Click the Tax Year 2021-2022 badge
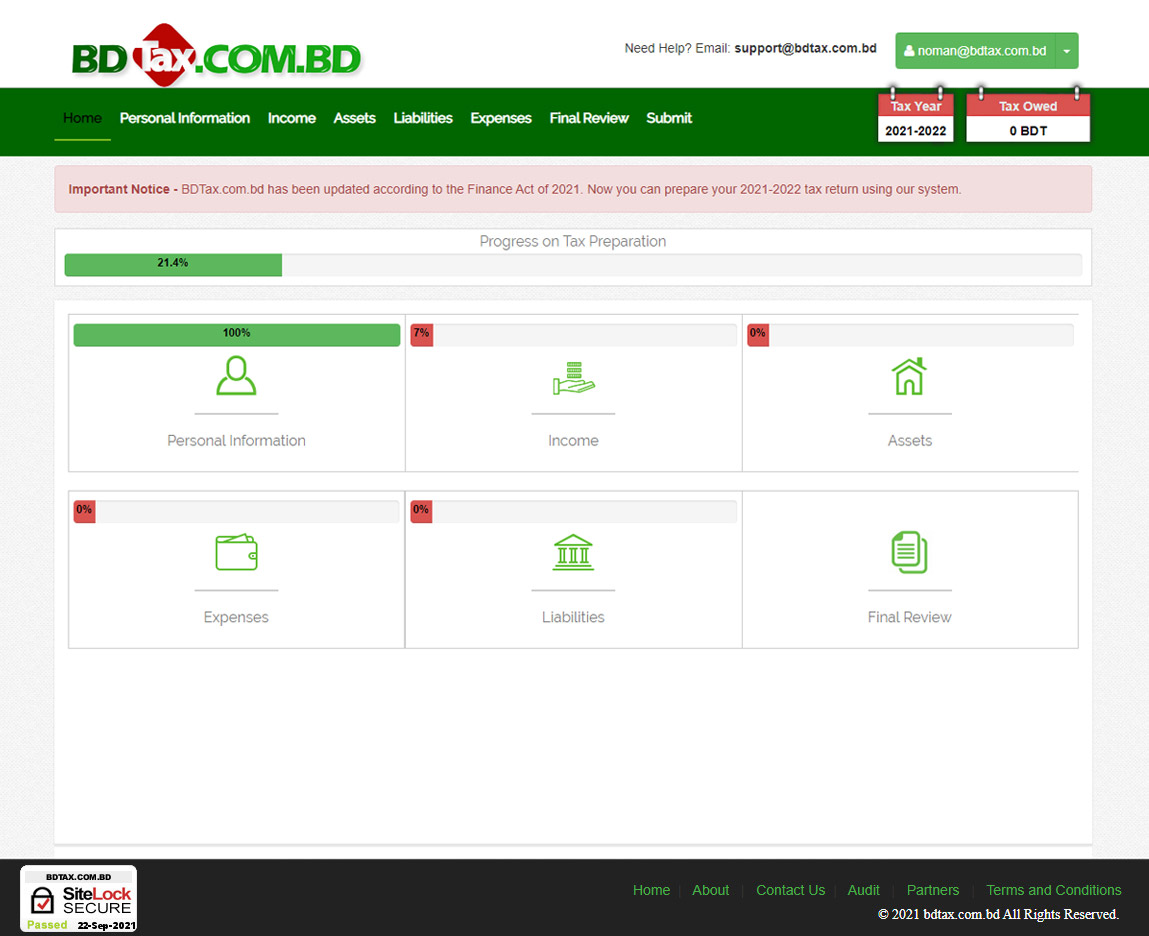This screenshot has height=936, width=1149. tap(916, 118)
